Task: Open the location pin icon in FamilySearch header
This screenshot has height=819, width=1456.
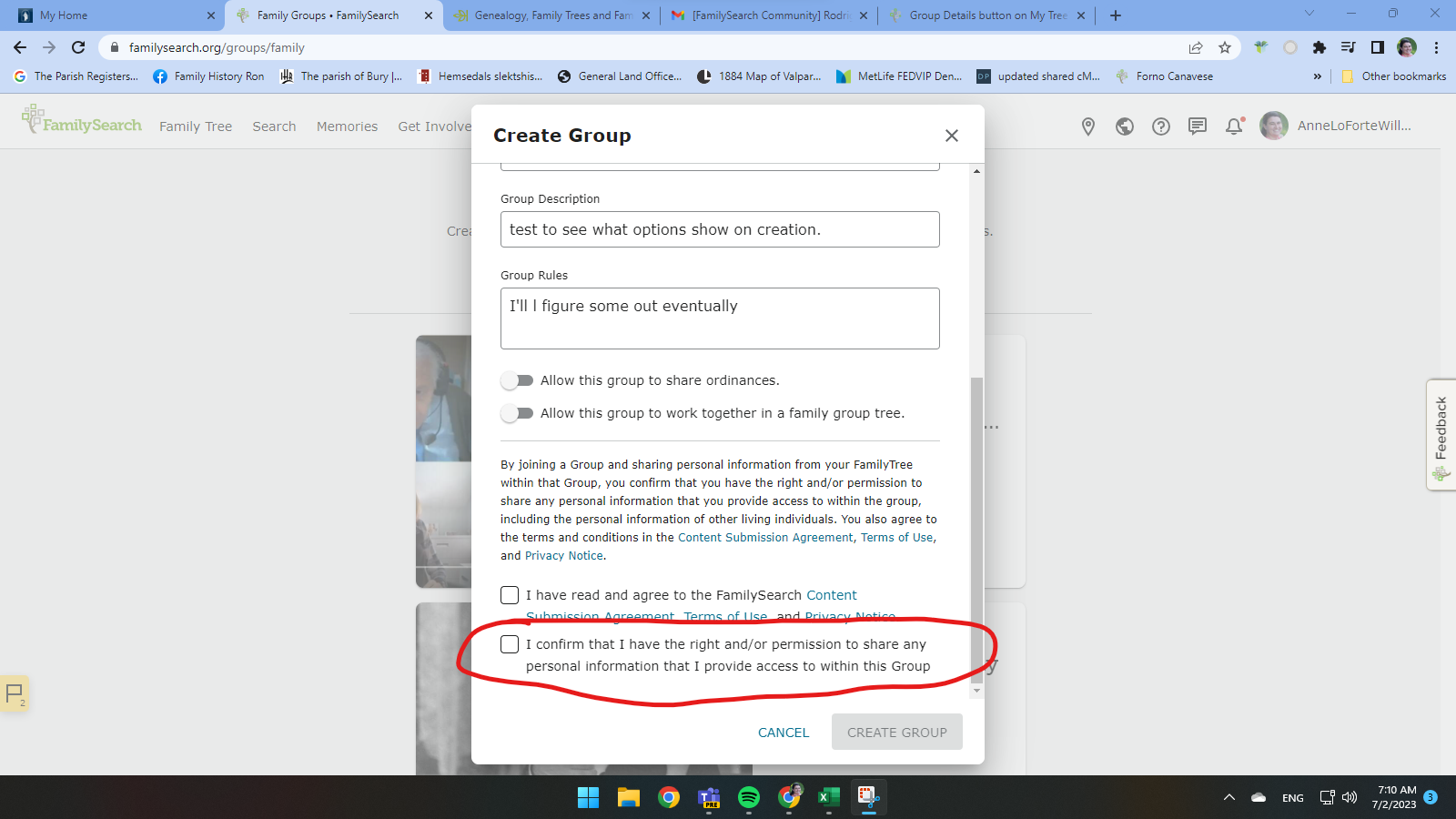Action: pos(1088,126)
